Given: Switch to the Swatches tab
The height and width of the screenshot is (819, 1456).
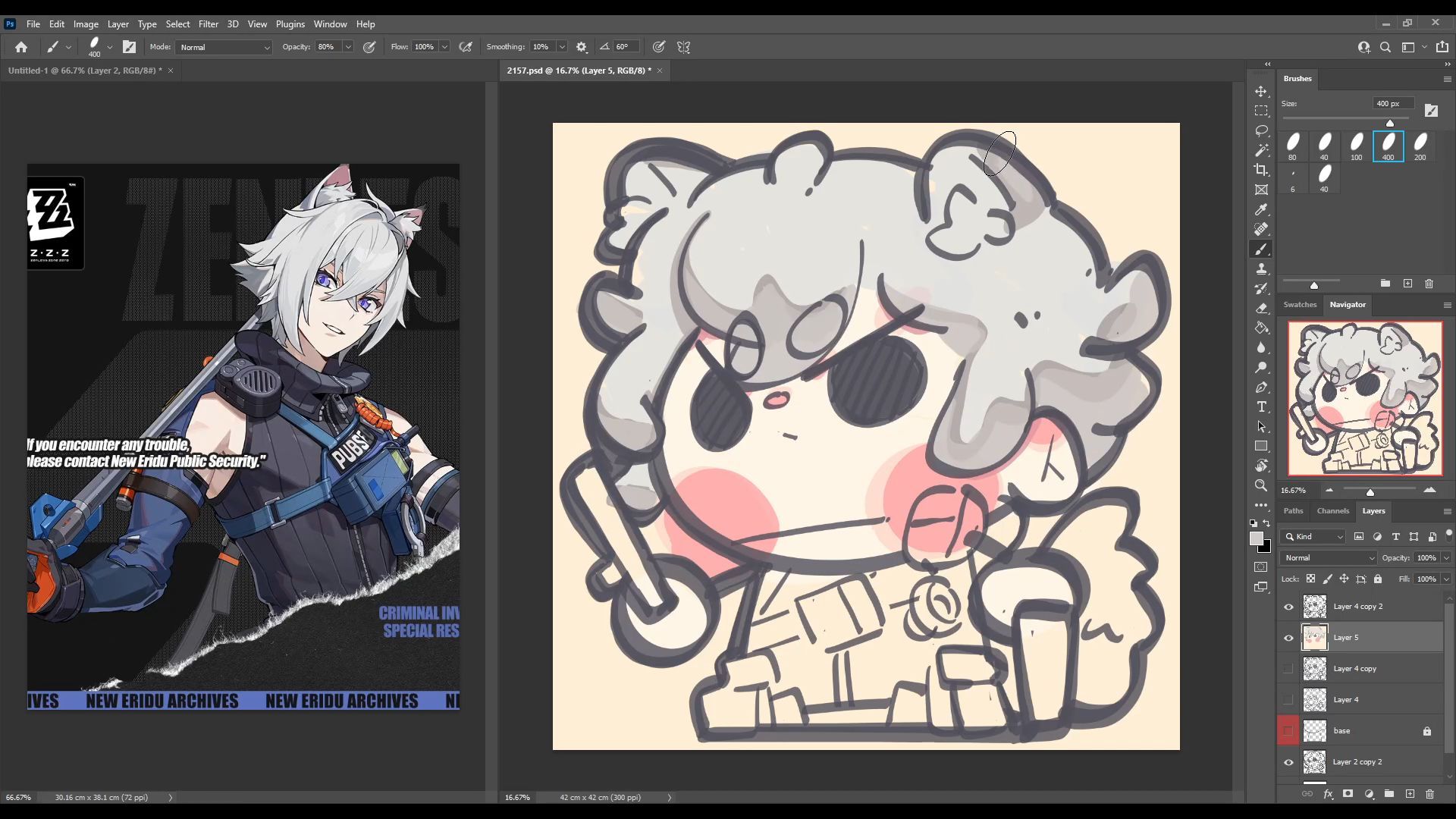Looking at the screenshot, I should coord(1300,305).
